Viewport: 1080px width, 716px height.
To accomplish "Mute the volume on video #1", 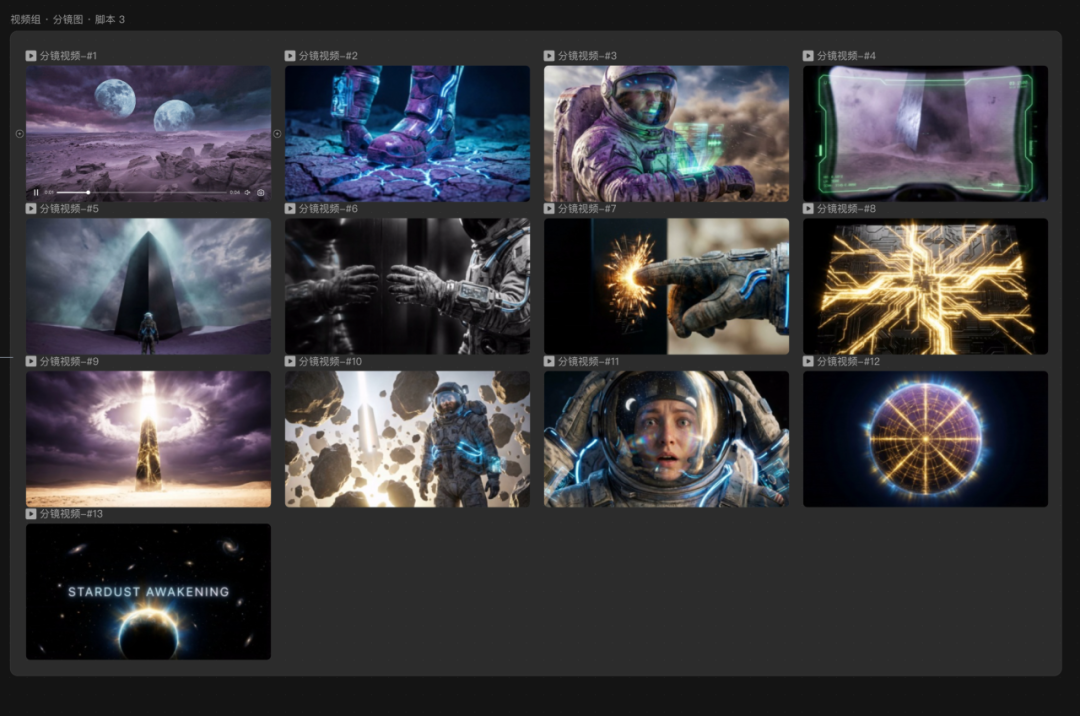I will [247, 192].
